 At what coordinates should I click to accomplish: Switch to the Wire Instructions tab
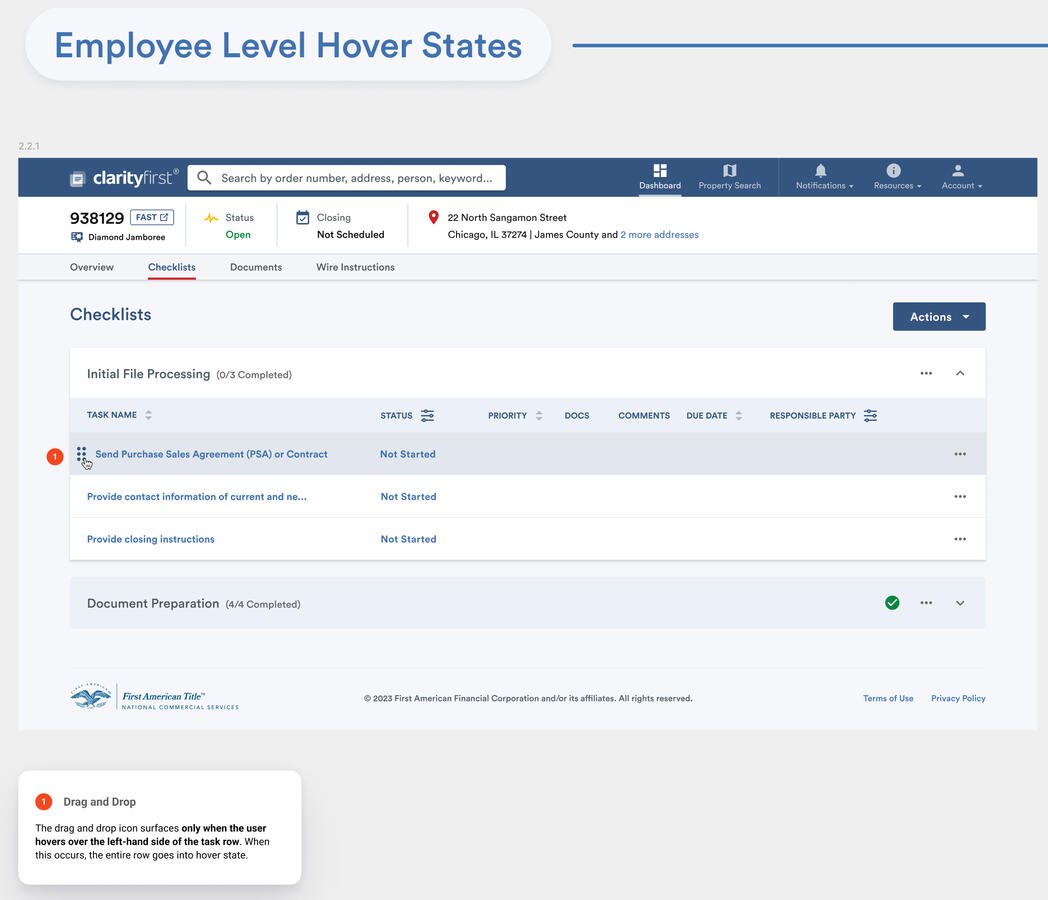pyautogui.click(x=355, y=267)
